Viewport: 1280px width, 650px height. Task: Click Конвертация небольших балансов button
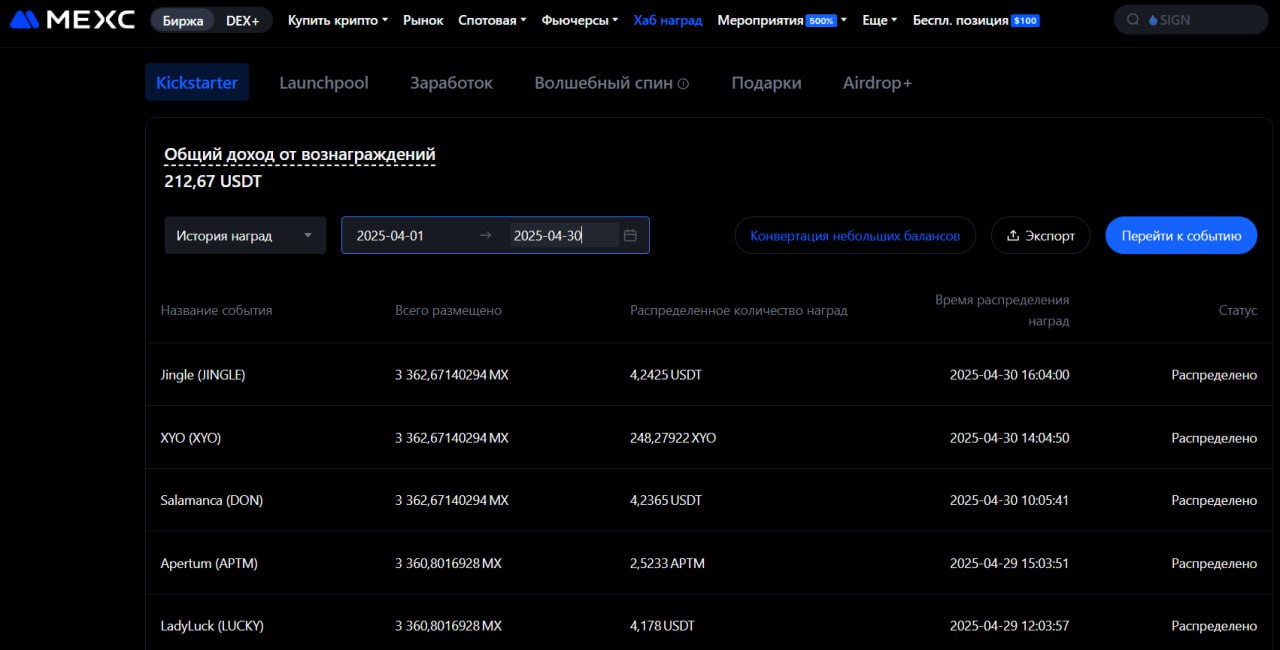tap(855, 235)
